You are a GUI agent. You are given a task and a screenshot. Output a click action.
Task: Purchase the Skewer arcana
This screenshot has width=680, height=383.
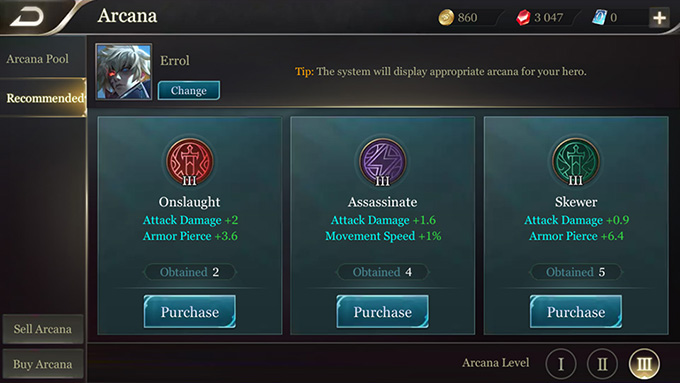coord(575,312)
